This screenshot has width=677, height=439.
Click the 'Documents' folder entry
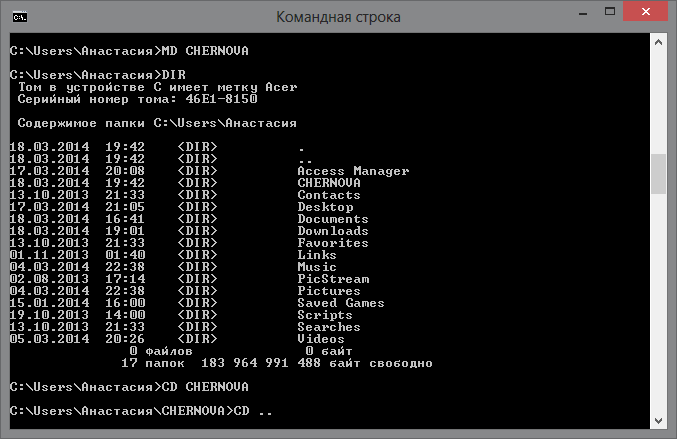coord(333,219)
